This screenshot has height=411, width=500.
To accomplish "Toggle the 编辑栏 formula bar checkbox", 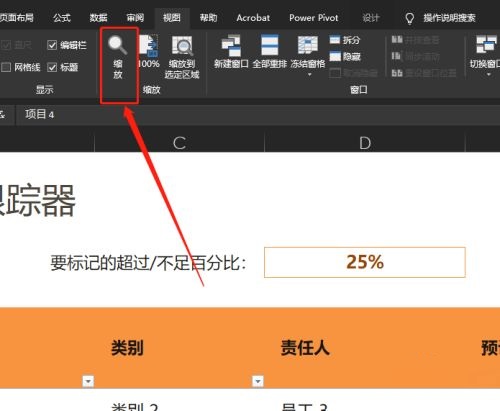I will (x=52, y=45).
